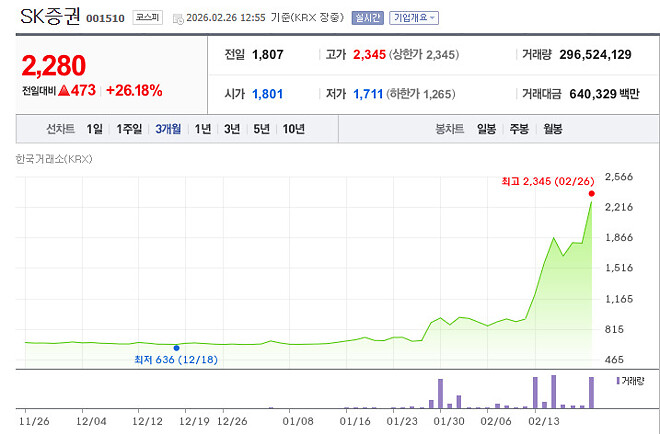Click the SK증권 stock name title
This screenshot has height=434, width=660.
[x=50, y=17]
